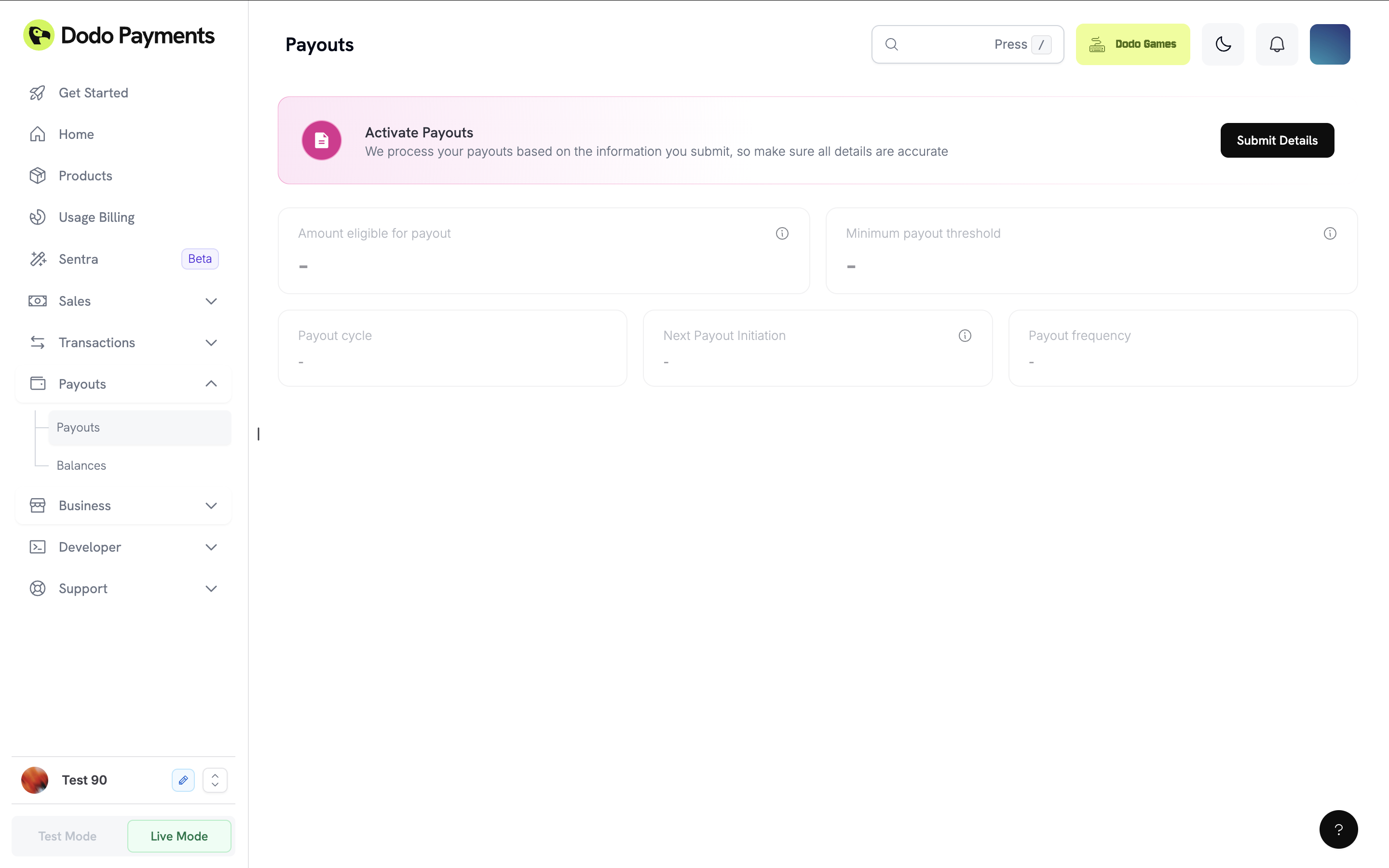
Task: Switch to Live Mode
Action: tap(179, 836)
